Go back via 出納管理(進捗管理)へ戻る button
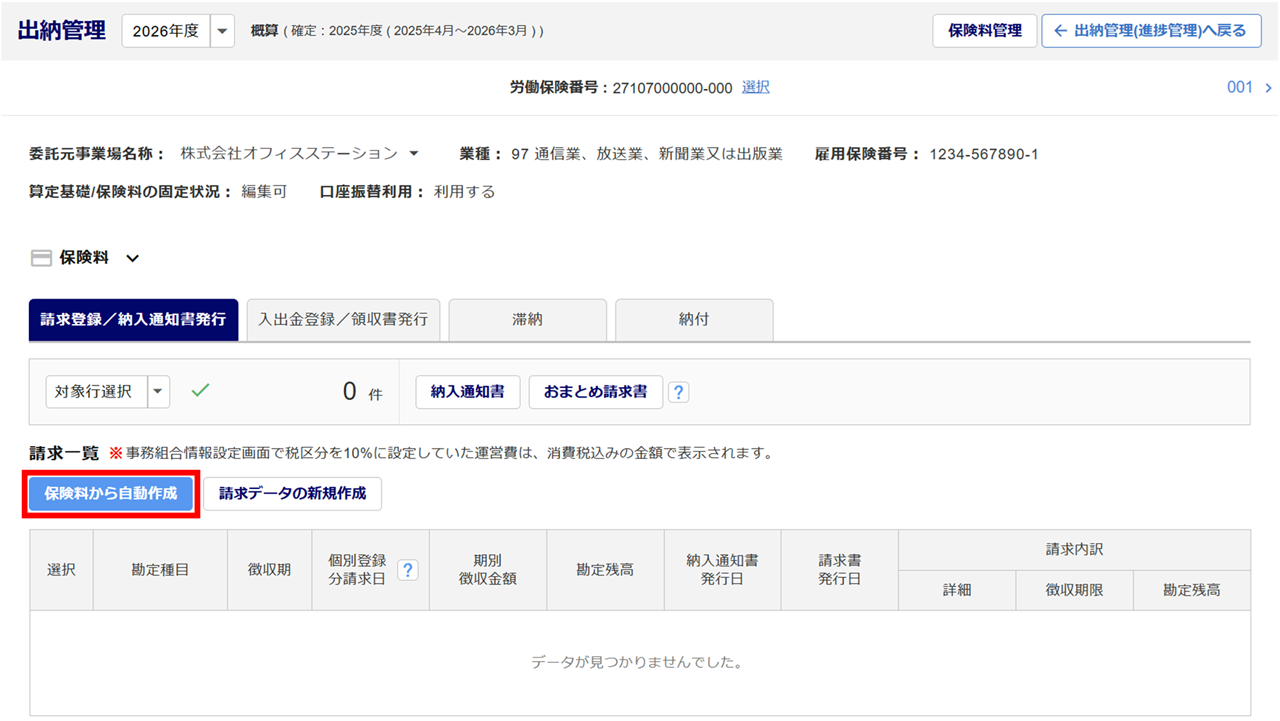The width and height of the screenshot is (1280, 721). [x=1151, y=31]
